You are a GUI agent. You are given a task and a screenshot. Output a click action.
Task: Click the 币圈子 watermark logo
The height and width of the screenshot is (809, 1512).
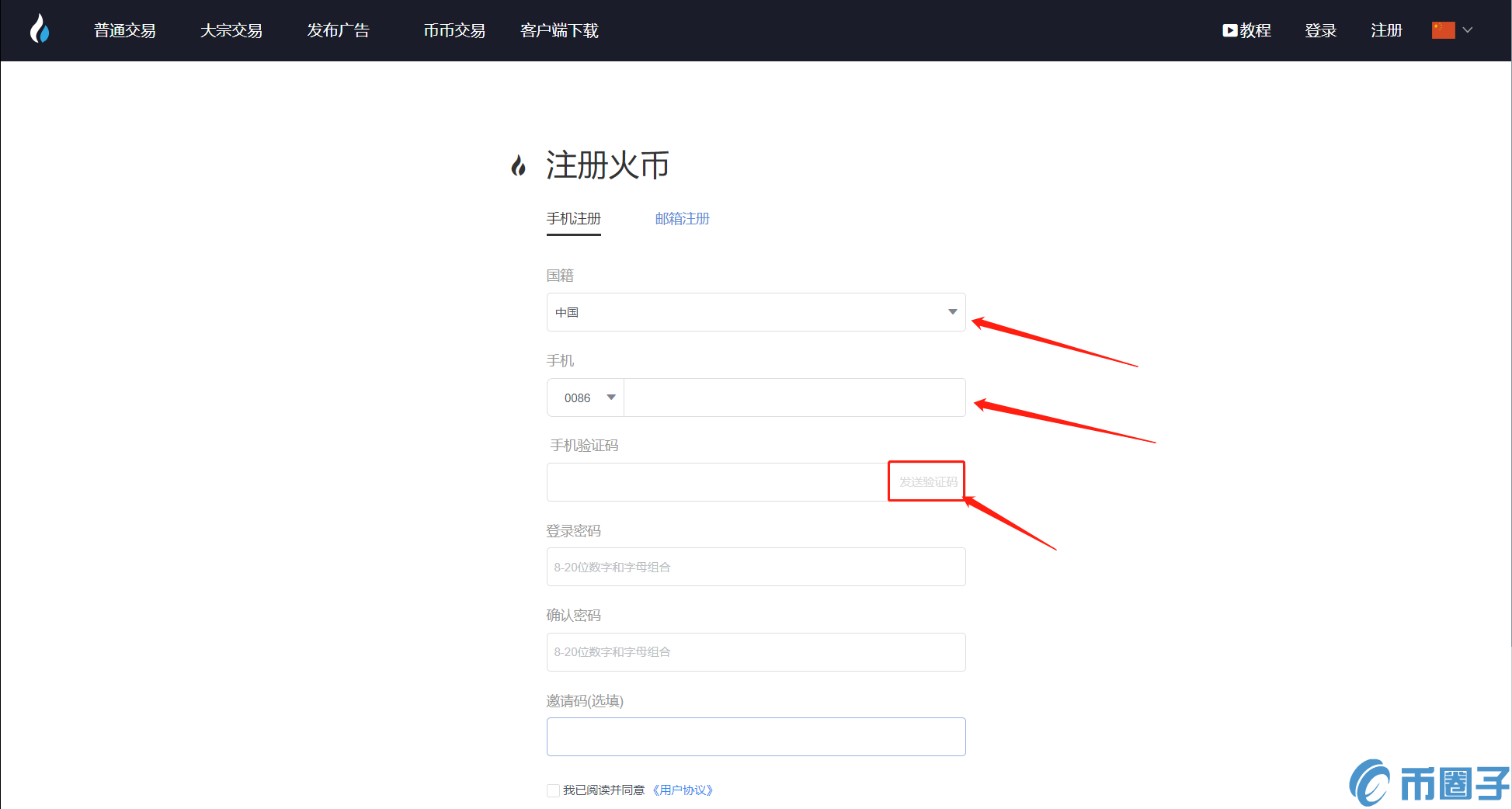[1429, 783]
